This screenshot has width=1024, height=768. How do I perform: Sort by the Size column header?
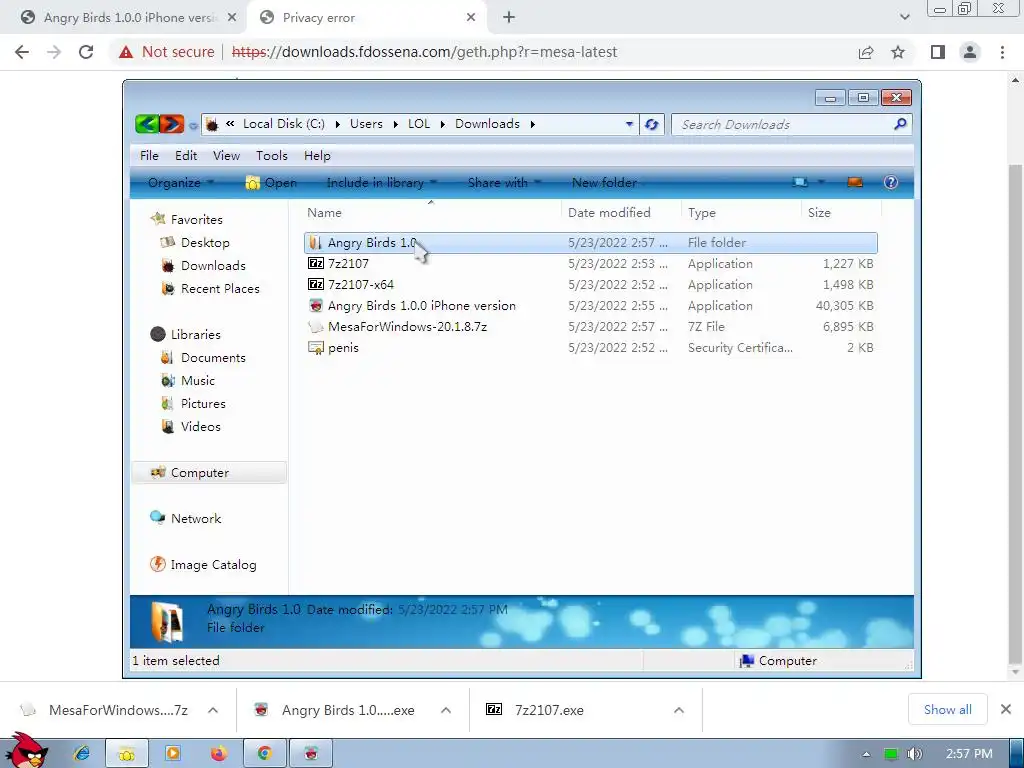841,212
